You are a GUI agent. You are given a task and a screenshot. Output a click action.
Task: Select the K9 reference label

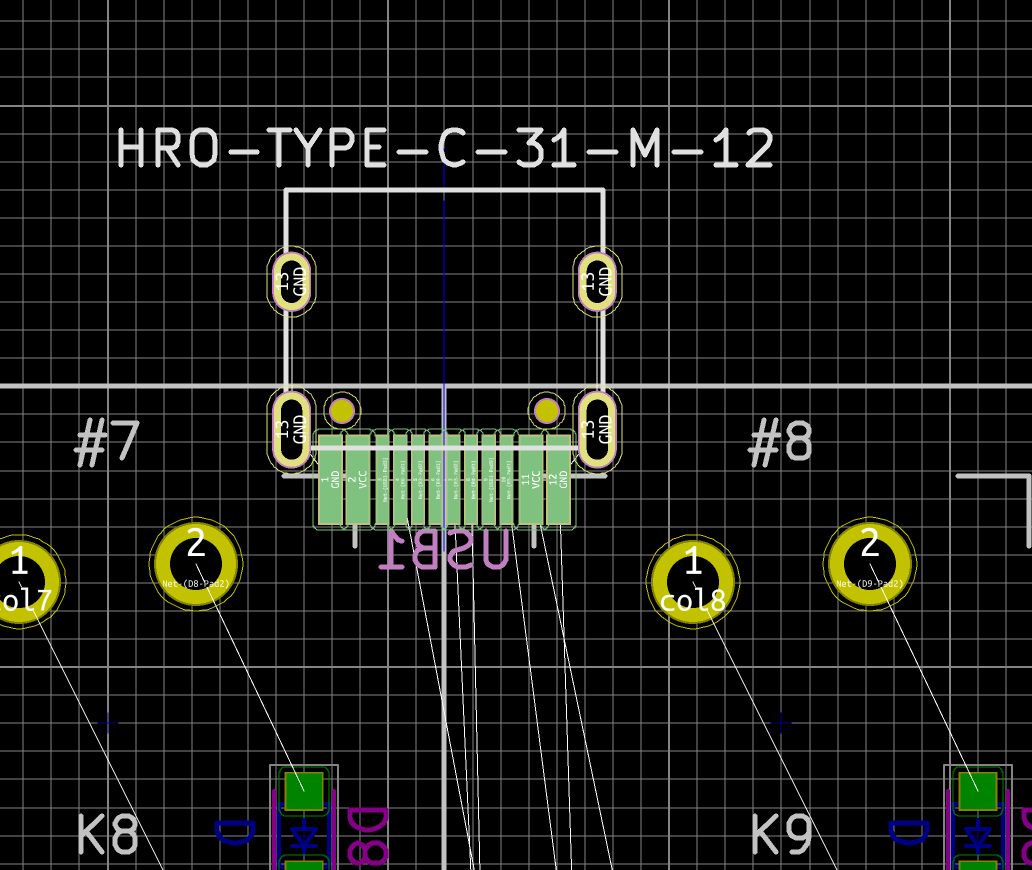pos(781,835)
